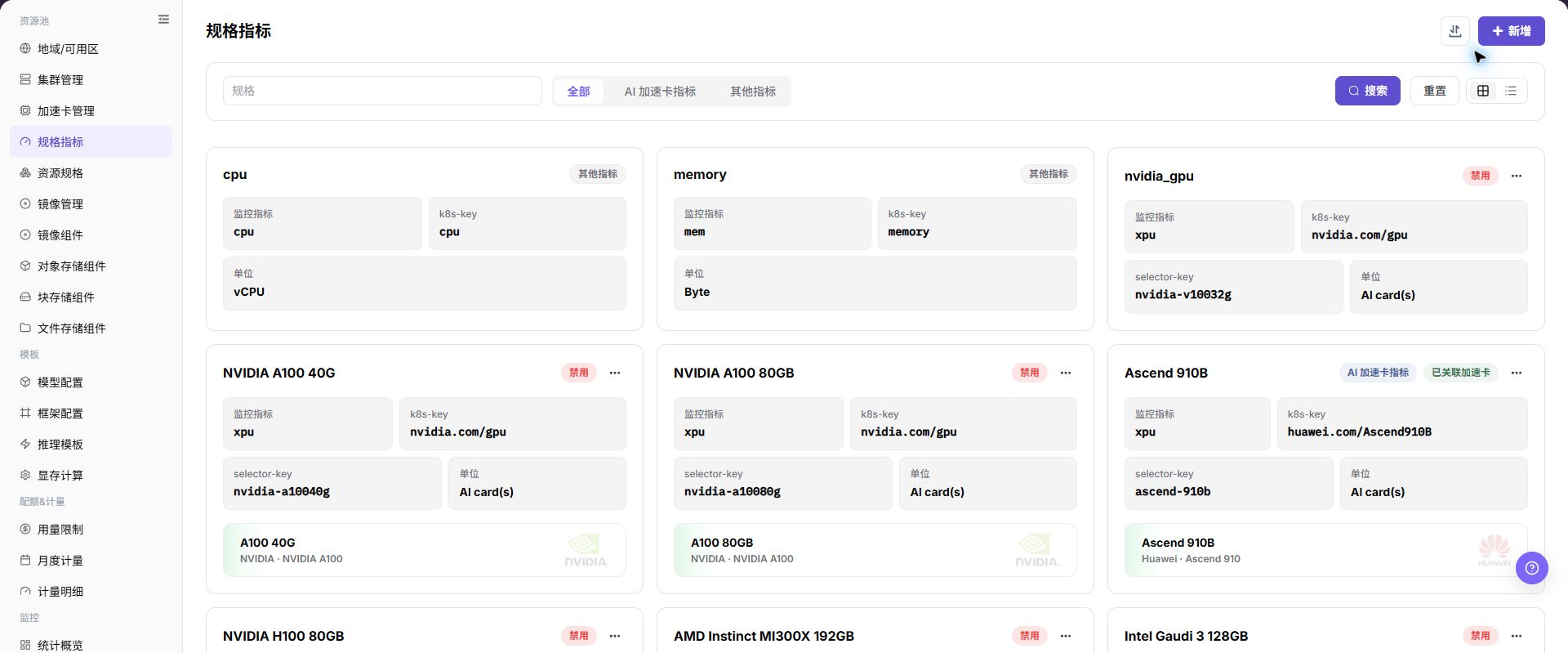Click the 其他指标 tag on memory card
1568x653 pixels.
(1049, 174)
